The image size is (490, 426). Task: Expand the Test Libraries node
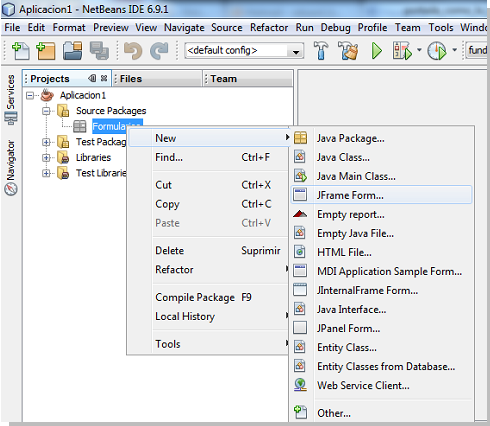click(46, 173)
